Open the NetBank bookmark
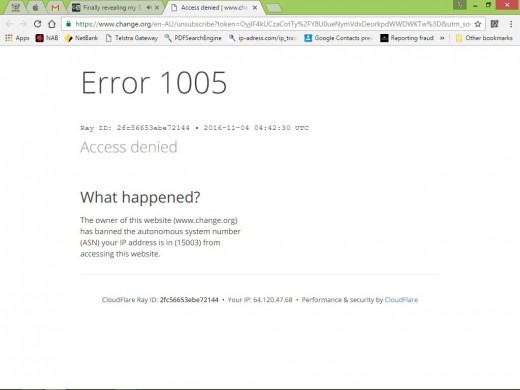Image resolution: width=520 pixels, height=390 pixels. (82, 38)
